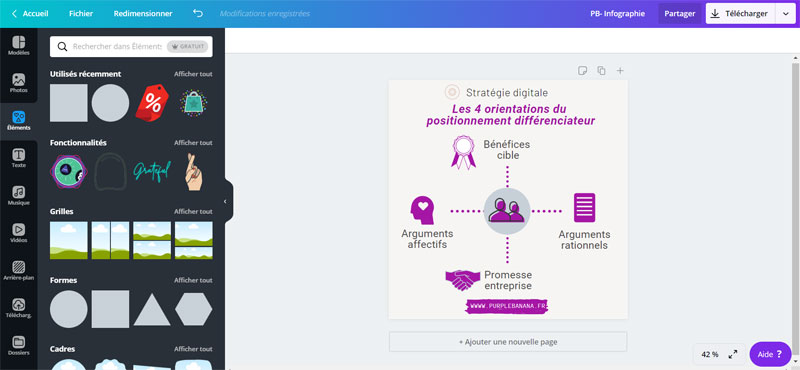Insert the red percent tag element

(152, 103)
